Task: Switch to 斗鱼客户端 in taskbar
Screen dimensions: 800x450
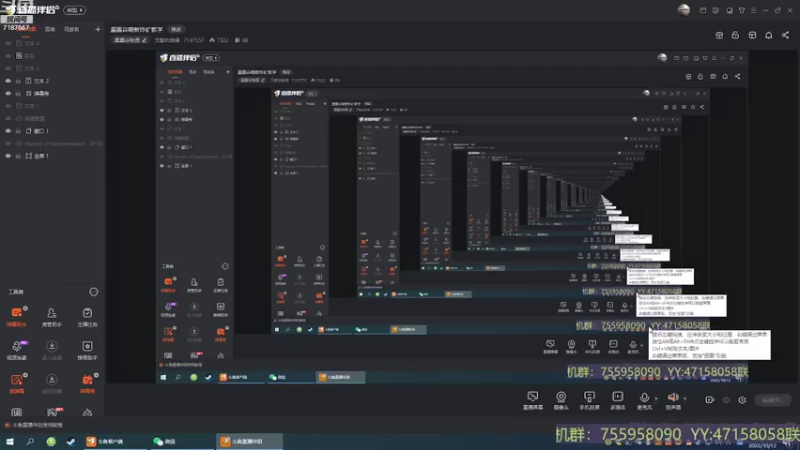Action: tap(115, 441)
